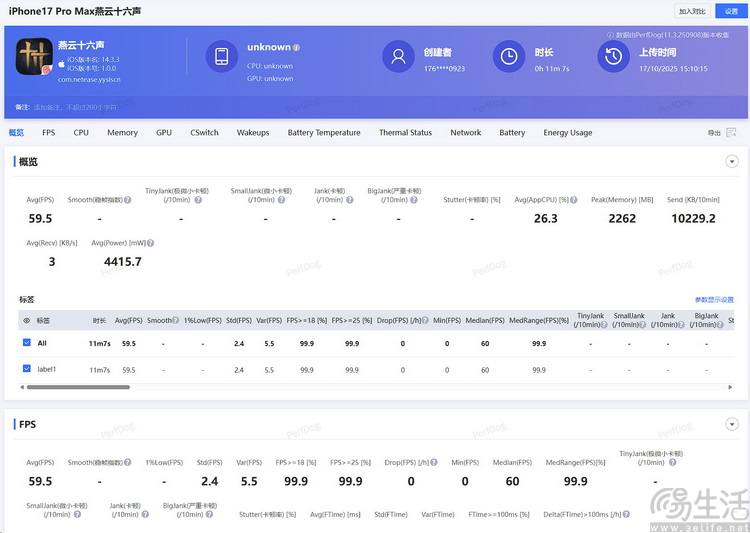Toggle the eye visibility icon in table header
750x533 pixels.
pos(27,321)
